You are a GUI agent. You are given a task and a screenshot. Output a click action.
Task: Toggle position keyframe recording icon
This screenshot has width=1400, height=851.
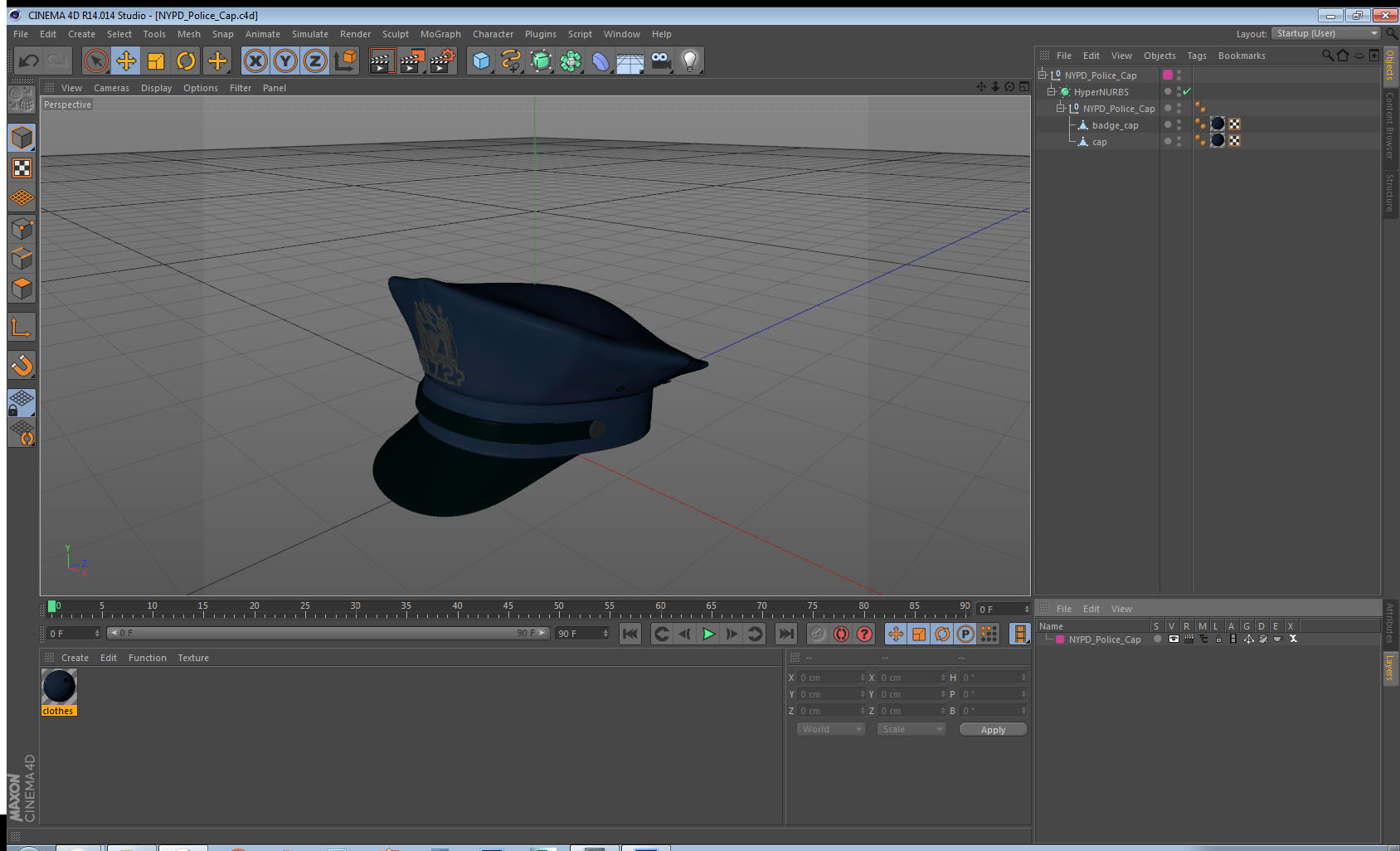click(896, 634)
